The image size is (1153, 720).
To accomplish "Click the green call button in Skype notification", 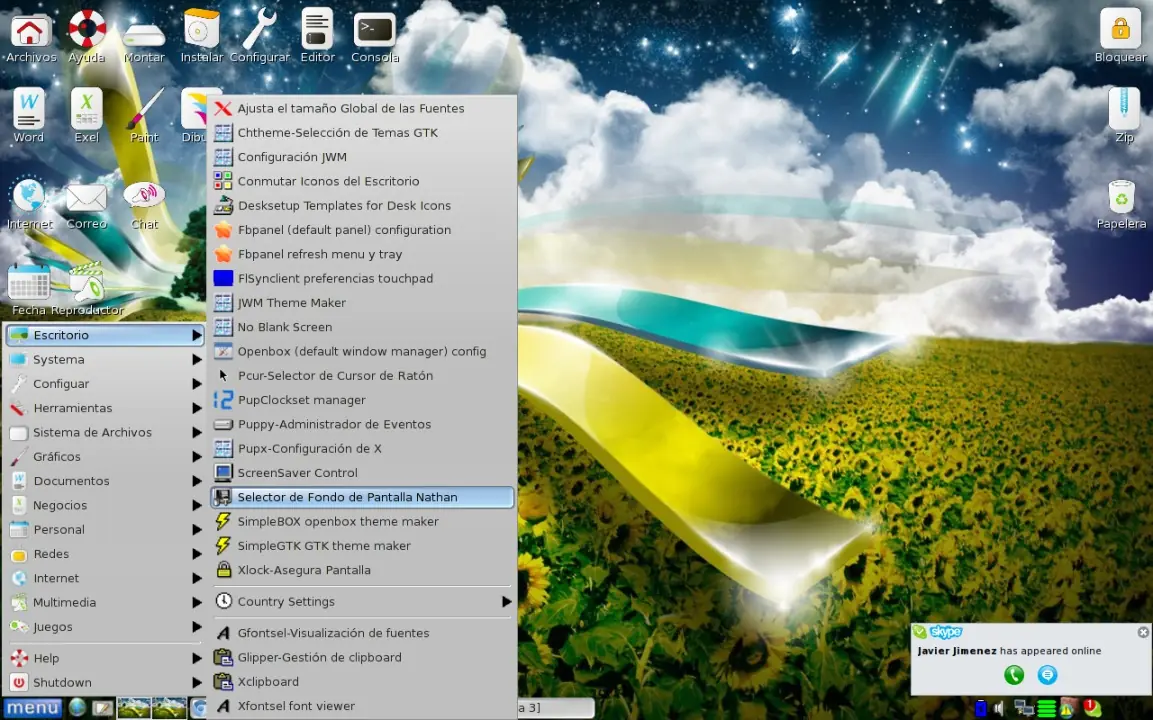I will (1014, 674).
